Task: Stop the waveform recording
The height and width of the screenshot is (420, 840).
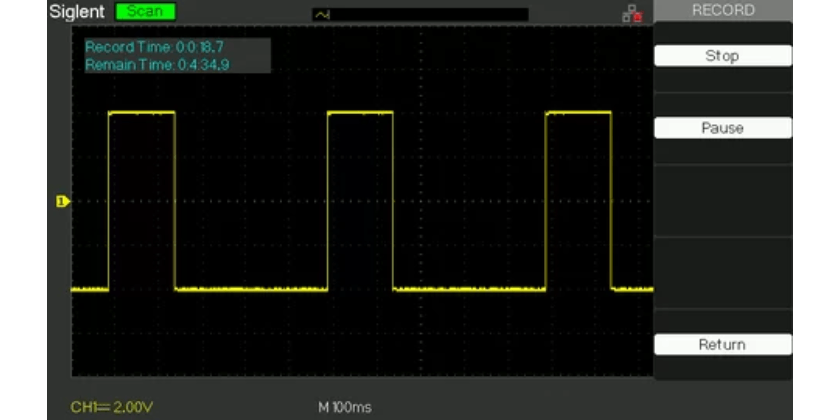Action: (x=722, y=56)
